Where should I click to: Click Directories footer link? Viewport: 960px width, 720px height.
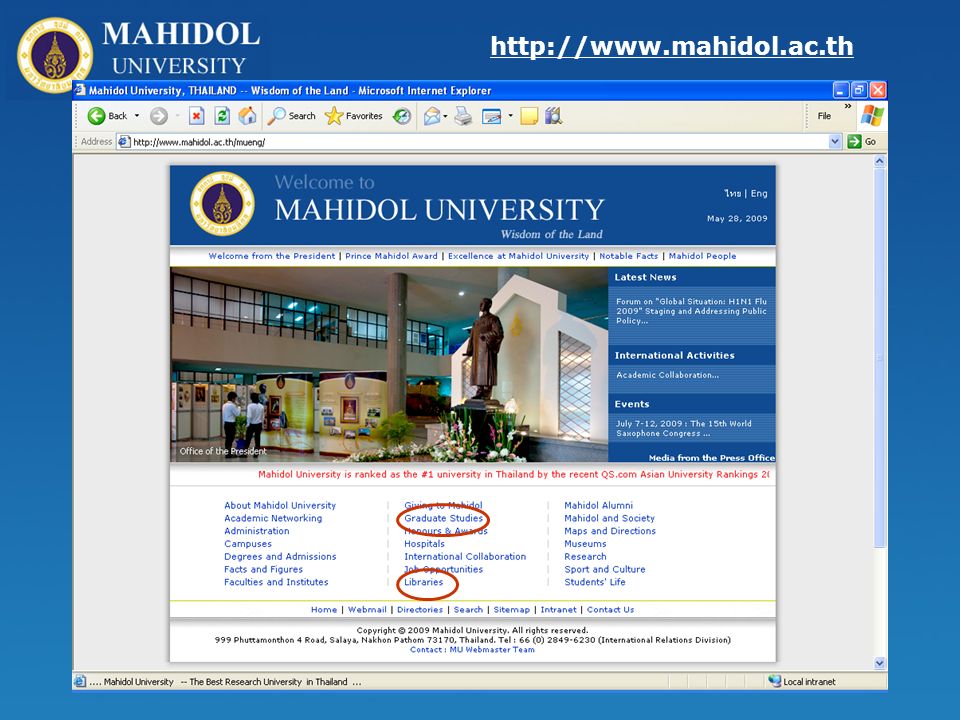tap(419, 609)
